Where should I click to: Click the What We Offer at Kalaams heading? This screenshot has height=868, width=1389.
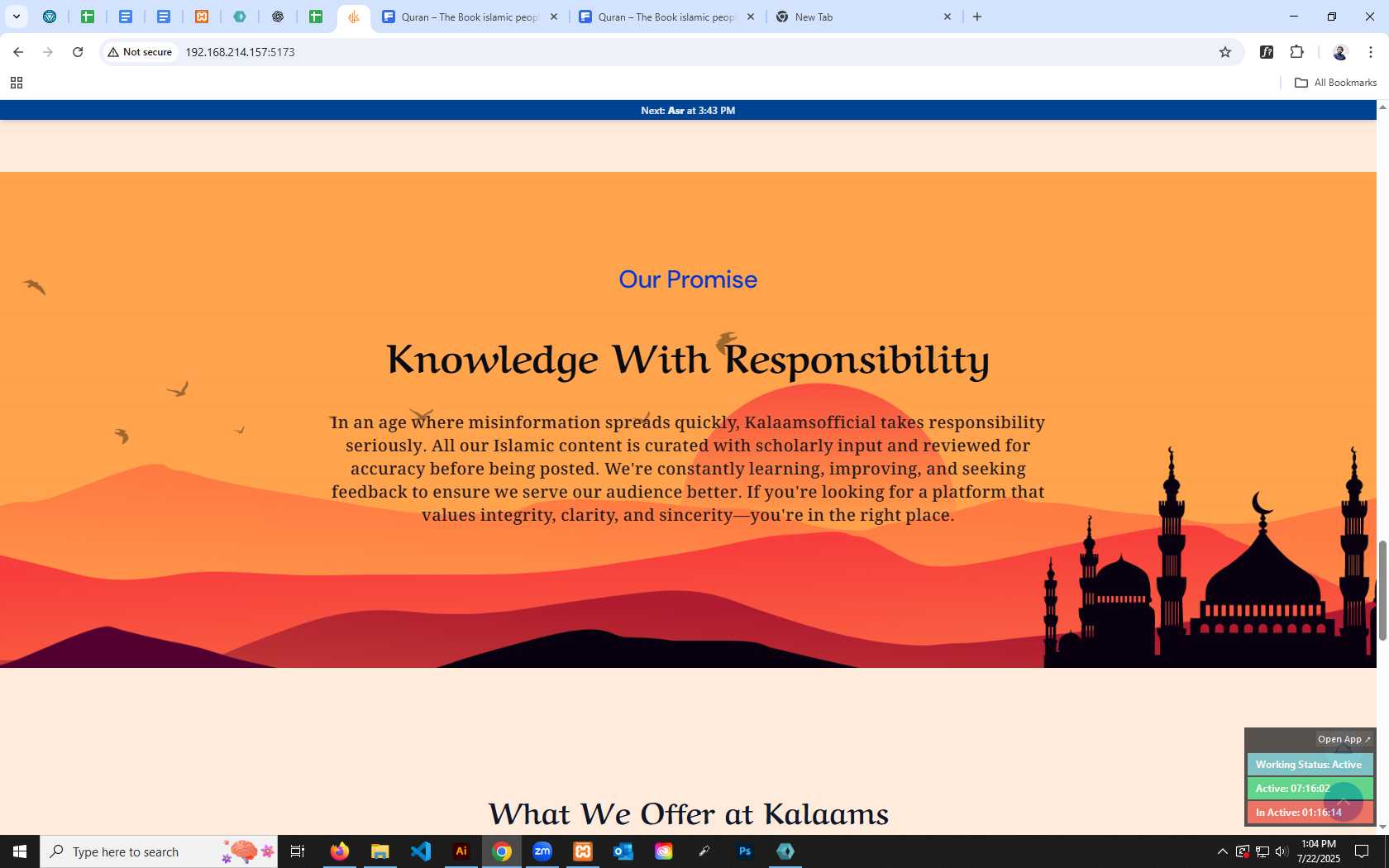click(x=688, y=814)
